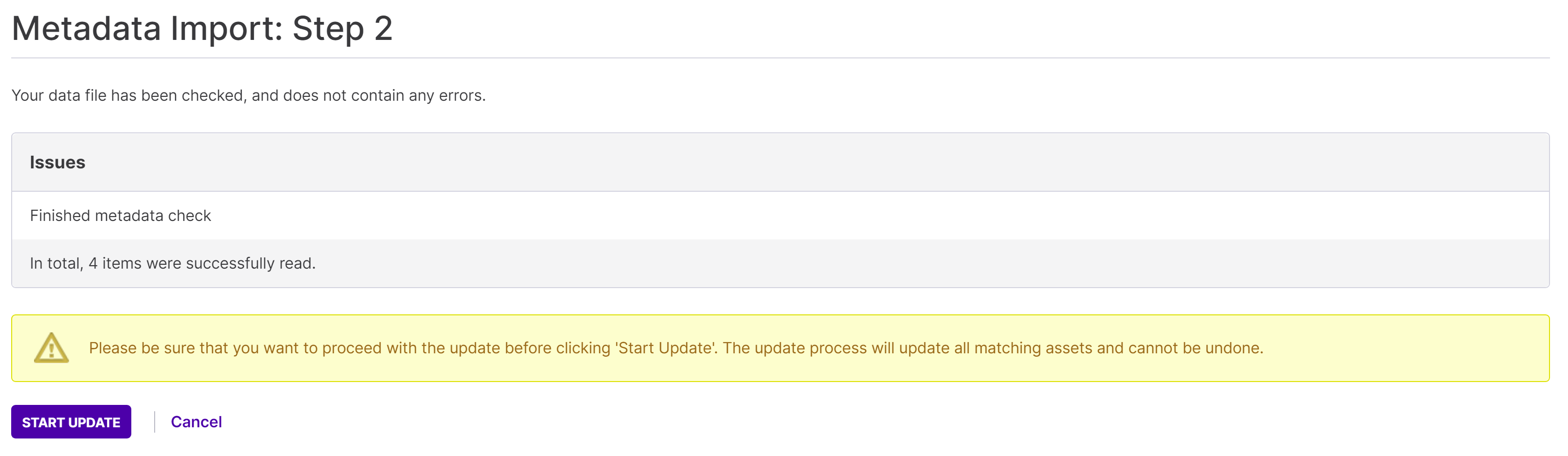Click 'Step 2' in the page title
The height and width of the screenshot is (456, 1568).
pyautogui.click(x=343, y=28)
